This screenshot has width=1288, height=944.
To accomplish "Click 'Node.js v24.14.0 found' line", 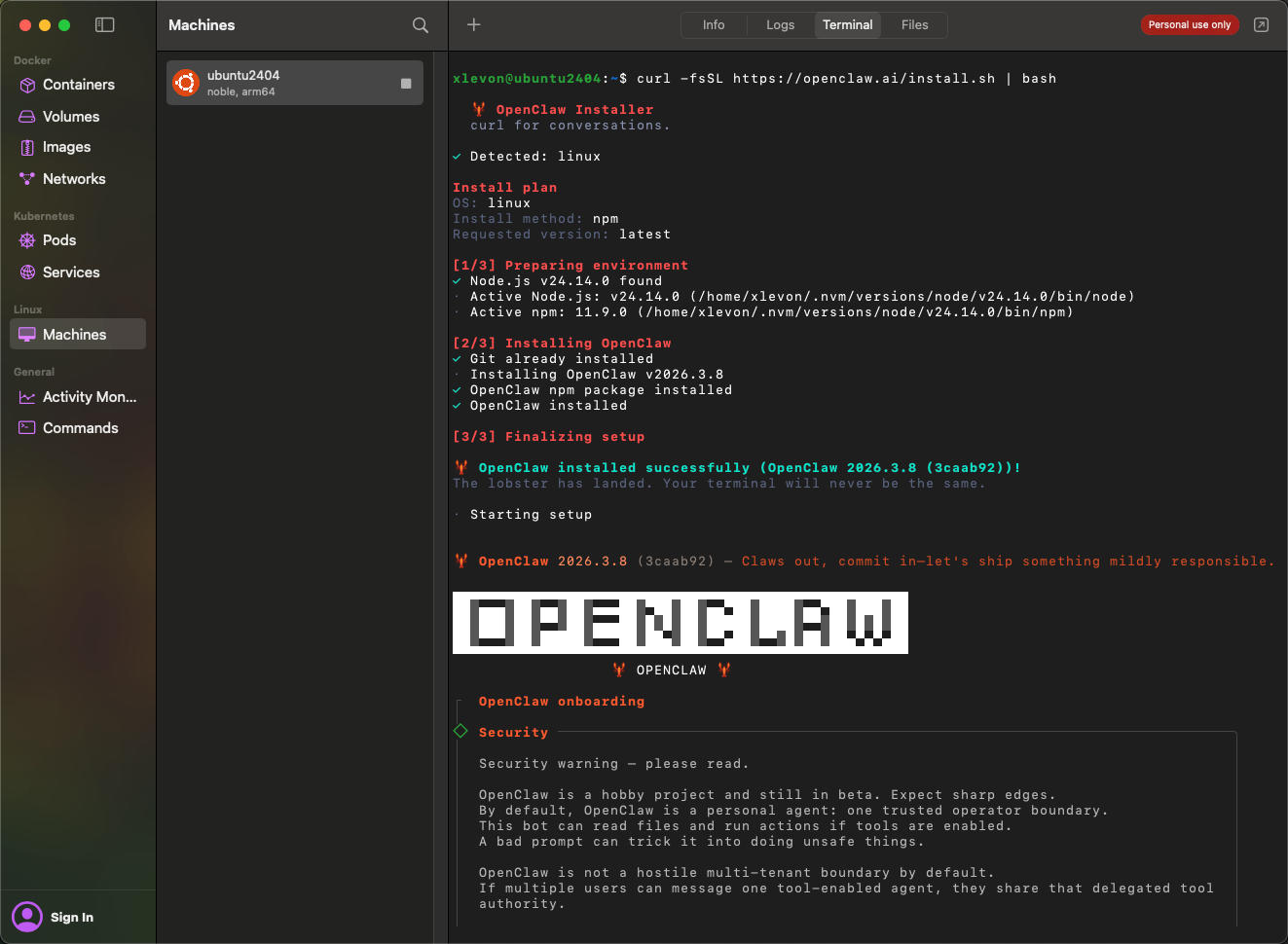I will pyautogui.click(x=558, y=281).
